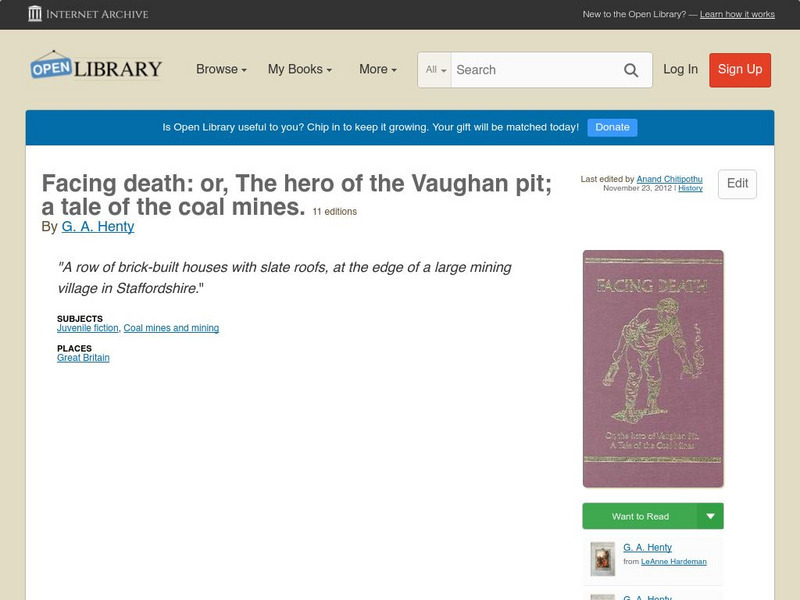Click the Edit button
This screenshot has height=600, width=800.
point(737,184)
